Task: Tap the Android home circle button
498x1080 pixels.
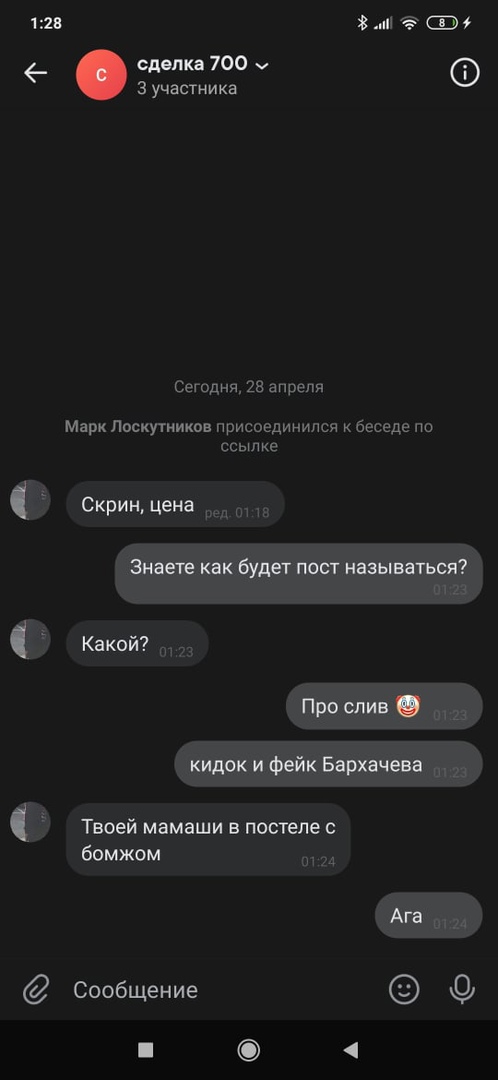Action: (248, 1050)
